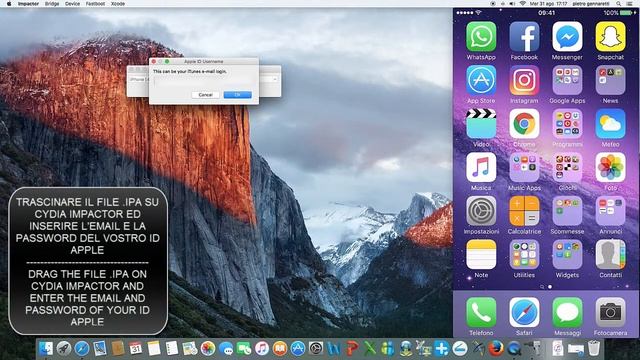Tap Telefono in the iPhone dock
Screen dimensions: 640x360
481,313
